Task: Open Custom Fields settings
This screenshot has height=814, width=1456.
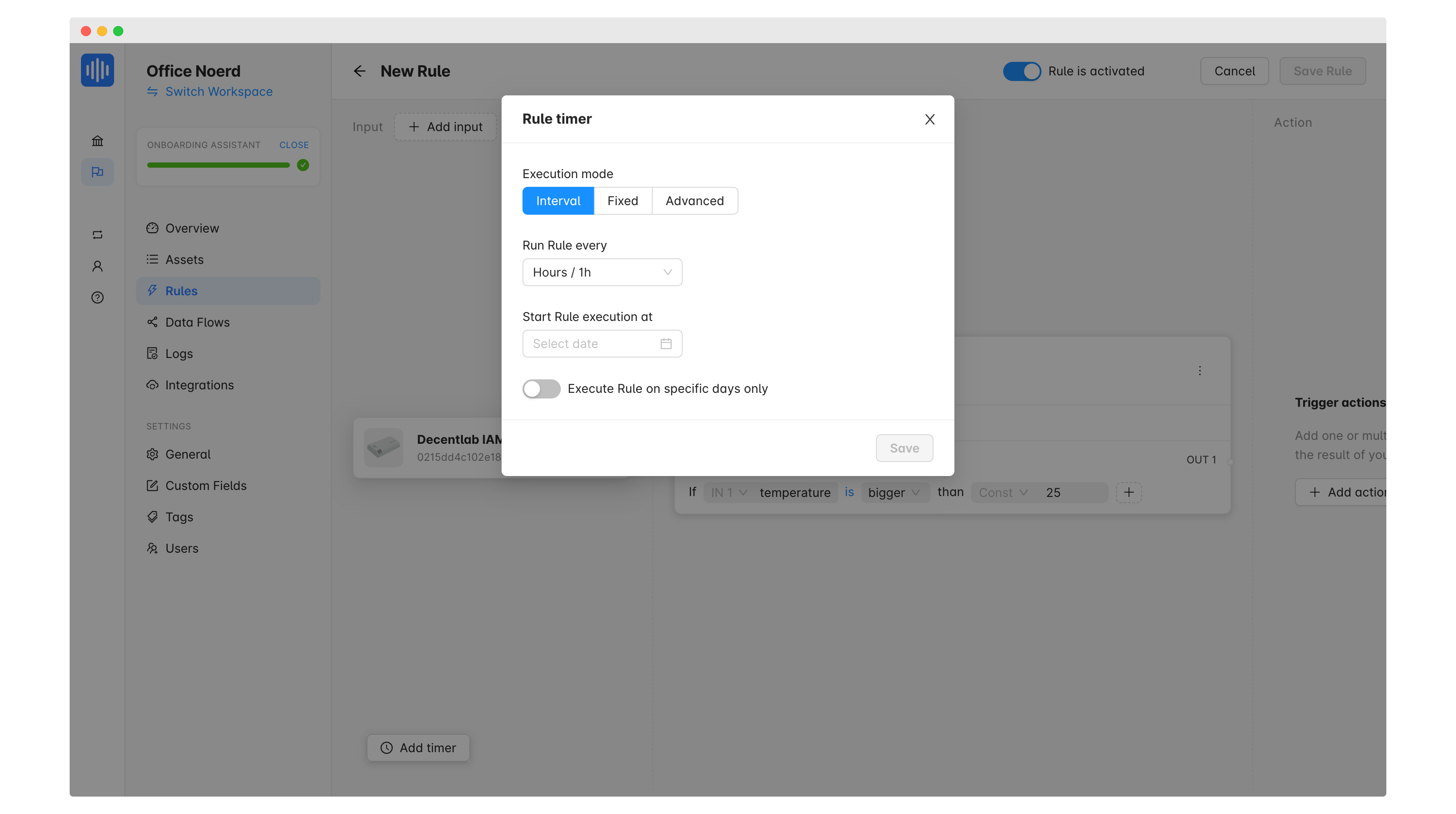Action: pyautogui.click(x=228, y=486)
